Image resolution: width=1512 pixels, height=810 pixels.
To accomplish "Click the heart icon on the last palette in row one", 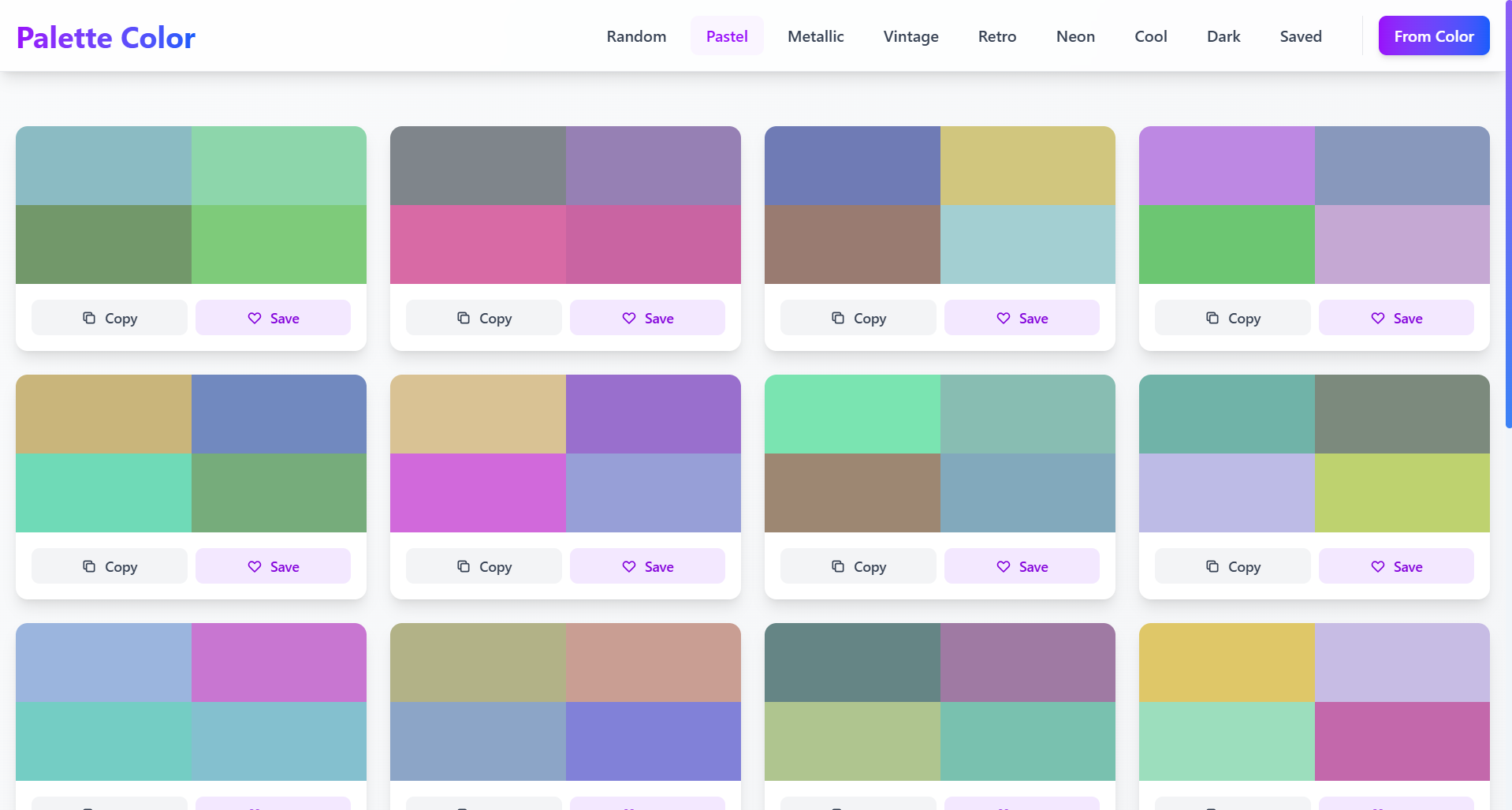I will coord(1377,318).
